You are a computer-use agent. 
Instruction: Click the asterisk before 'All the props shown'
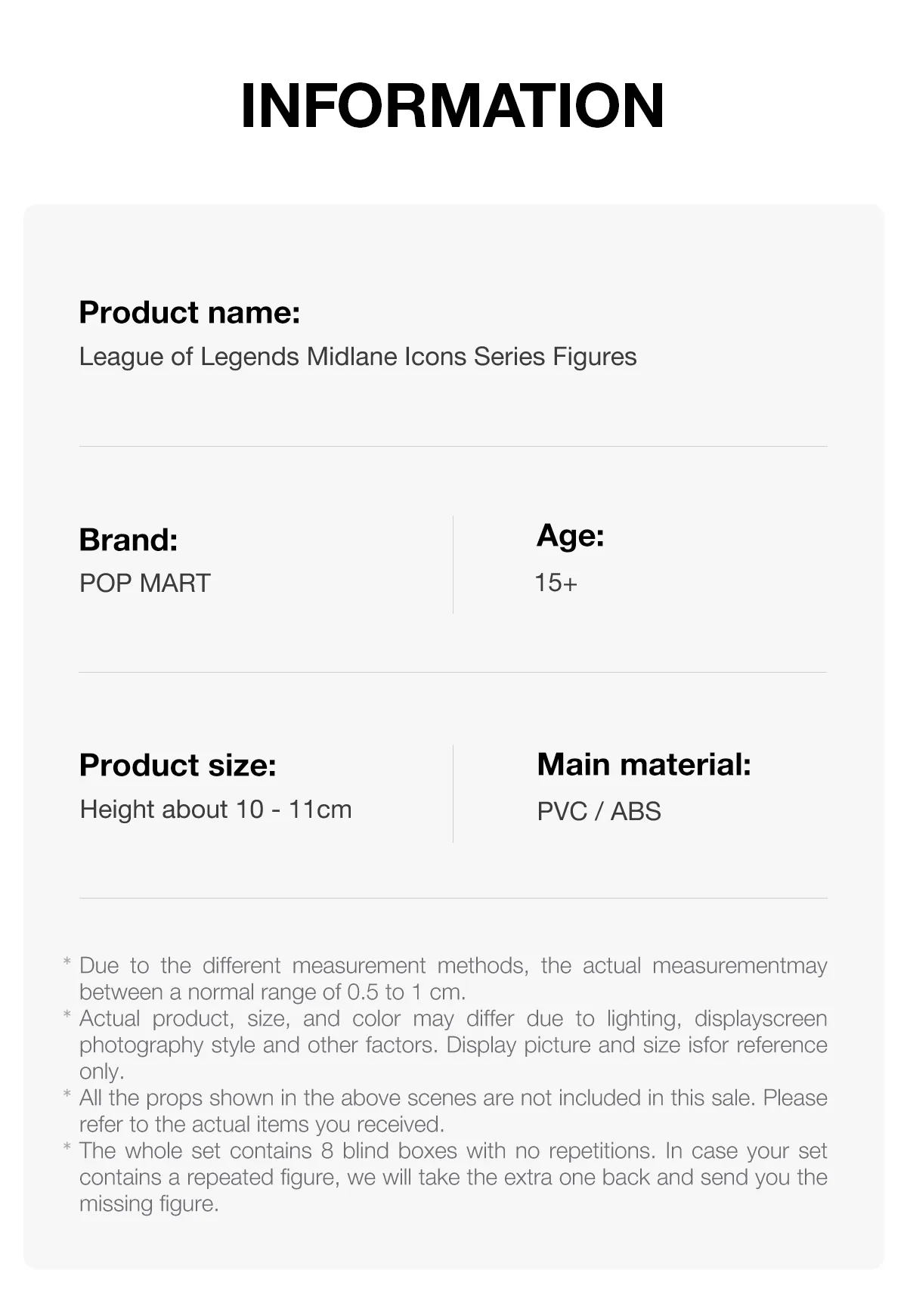[67, 1096]
